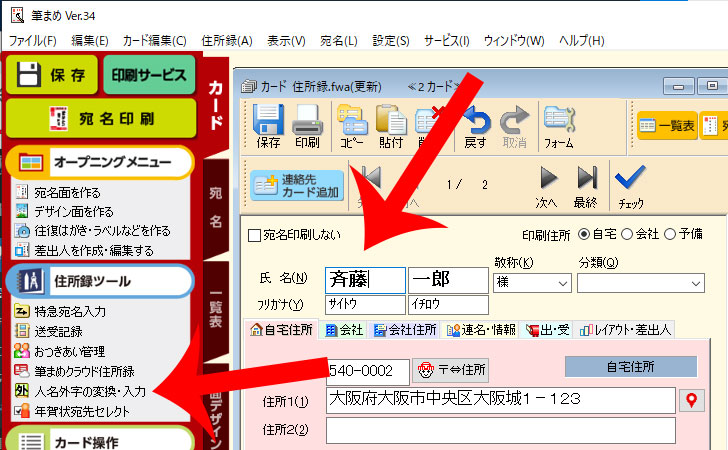The height and width of the screenshot is (450, 728).
Task: Switch to the 宛名 vertical tab
Action: click(215, 208)
